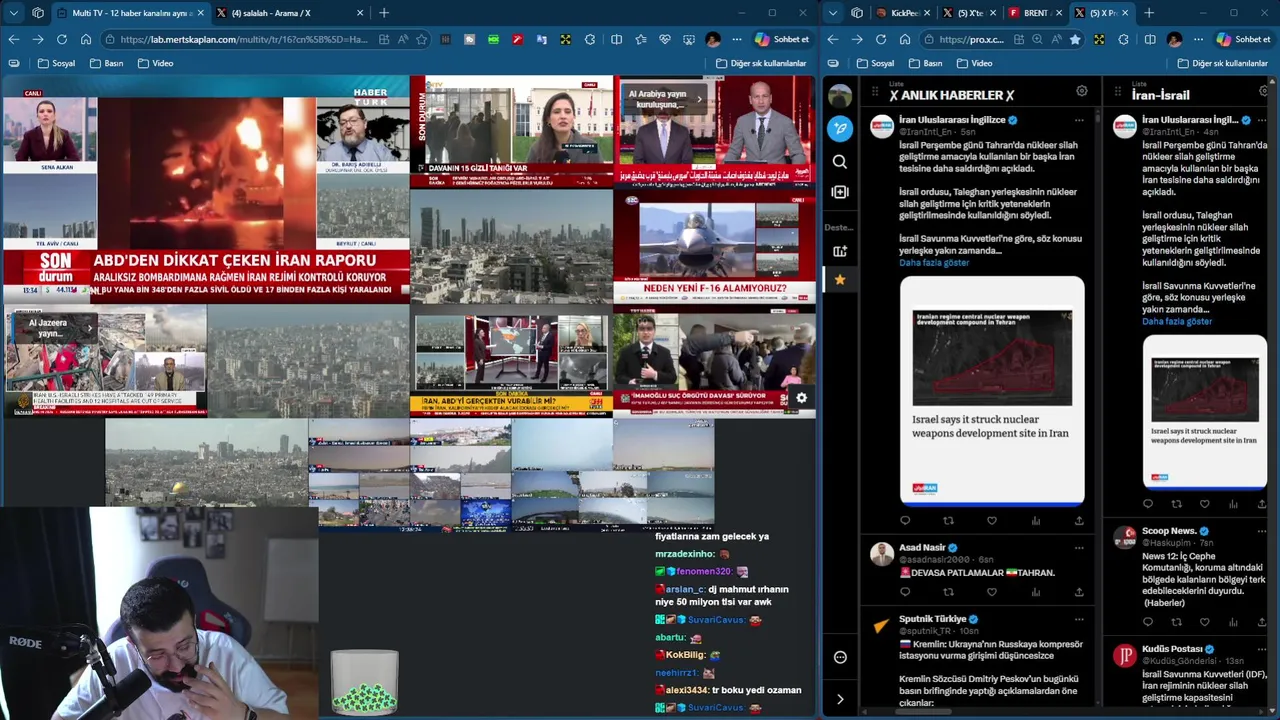Open Sohbet et Copilot button in left browser
1280x720 pixels.
click(x=782, y=39)
